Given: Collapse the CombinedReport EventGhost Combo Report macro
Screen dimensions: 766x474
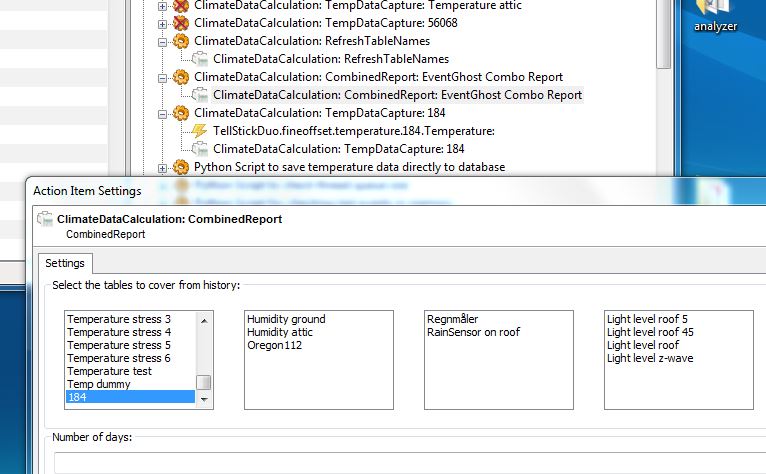Looking at the screenshot, I should coord(162,78).
